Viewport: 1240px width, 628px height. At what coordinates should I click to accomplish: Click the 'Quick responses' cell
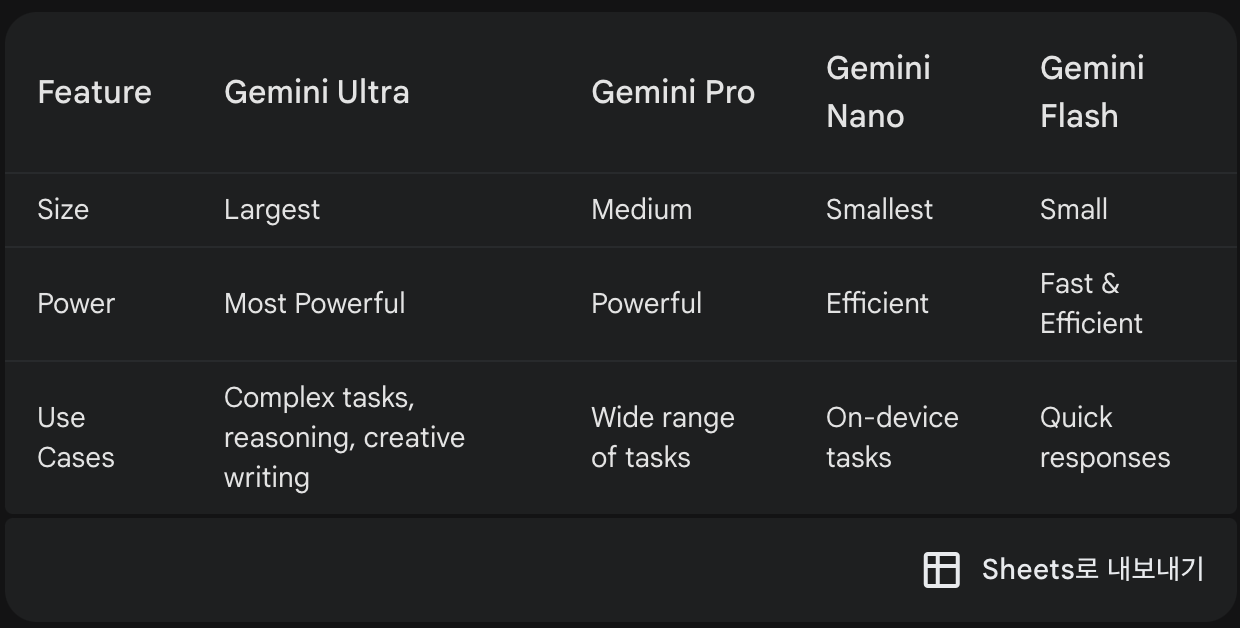pyautogui.click(x=1105, y=437)
